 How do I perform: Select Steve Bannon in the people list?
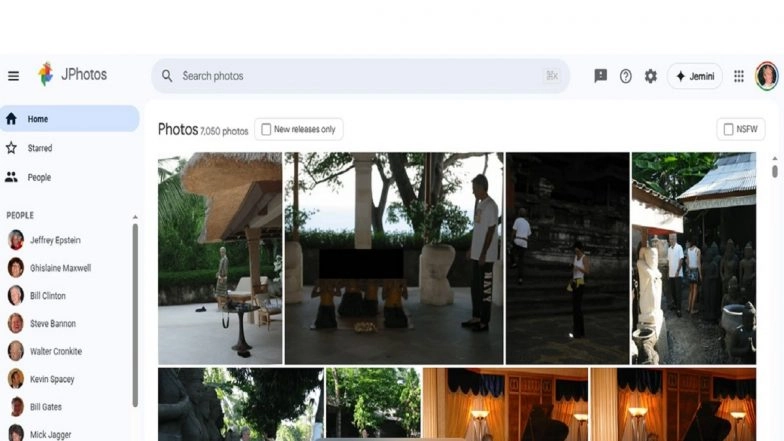point(53,324)
